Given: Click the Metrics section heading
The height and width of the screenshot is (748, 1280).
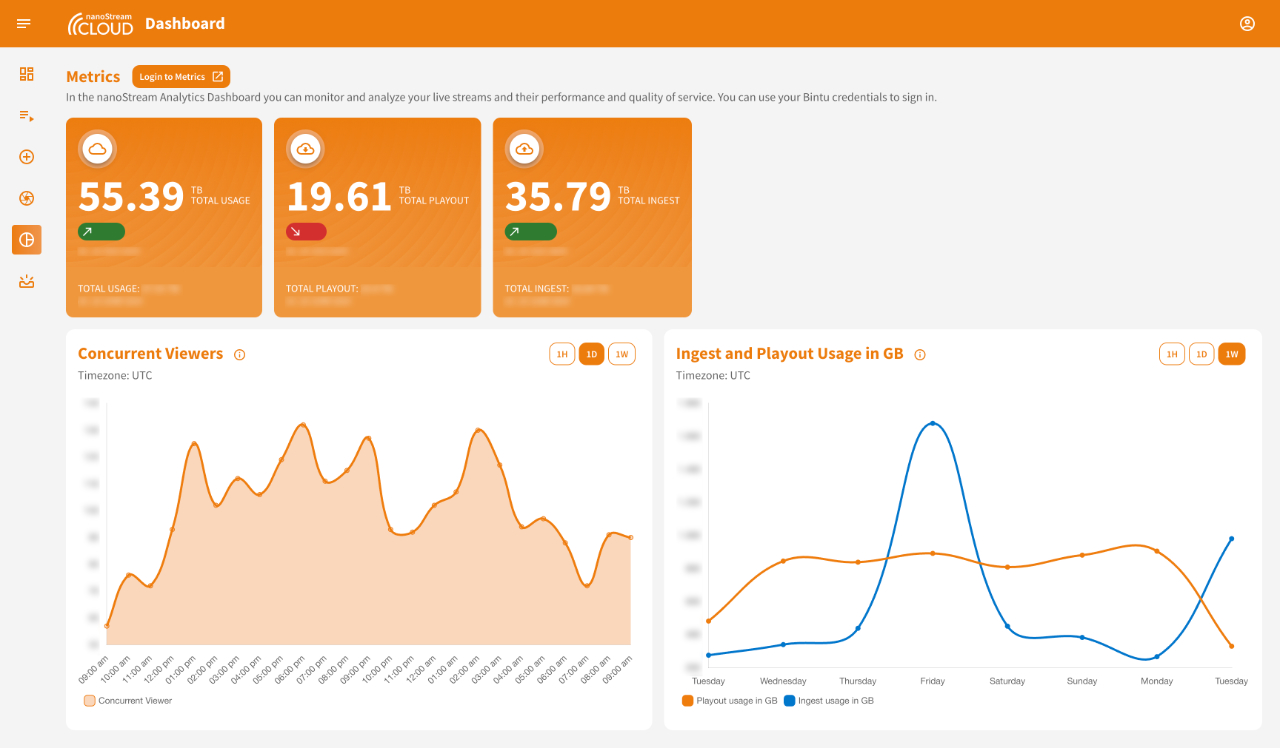Looking at the screenshot, I should 93,77.
